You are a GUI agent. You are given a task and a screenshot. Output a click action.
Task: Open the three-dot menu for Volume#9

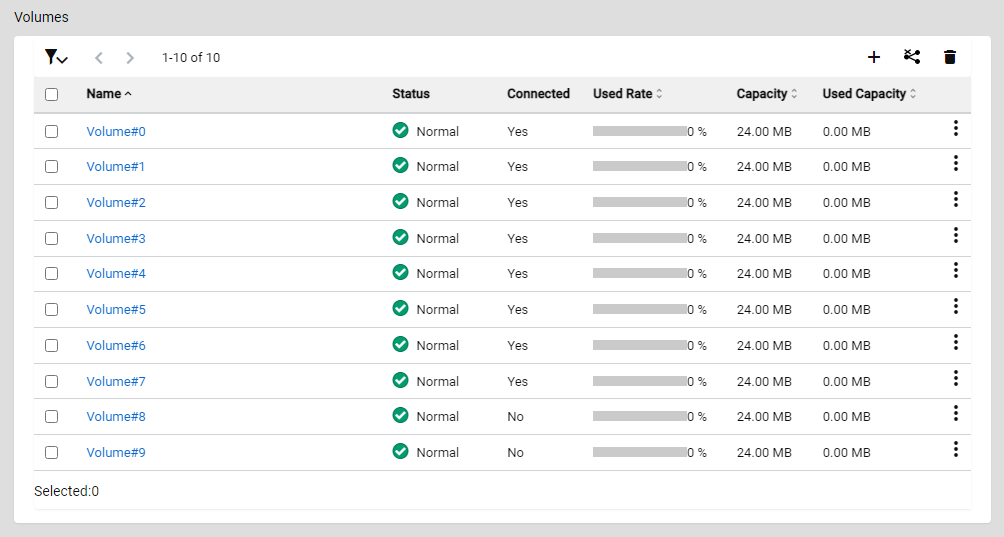pyautogui.click(x=955, y=449)
